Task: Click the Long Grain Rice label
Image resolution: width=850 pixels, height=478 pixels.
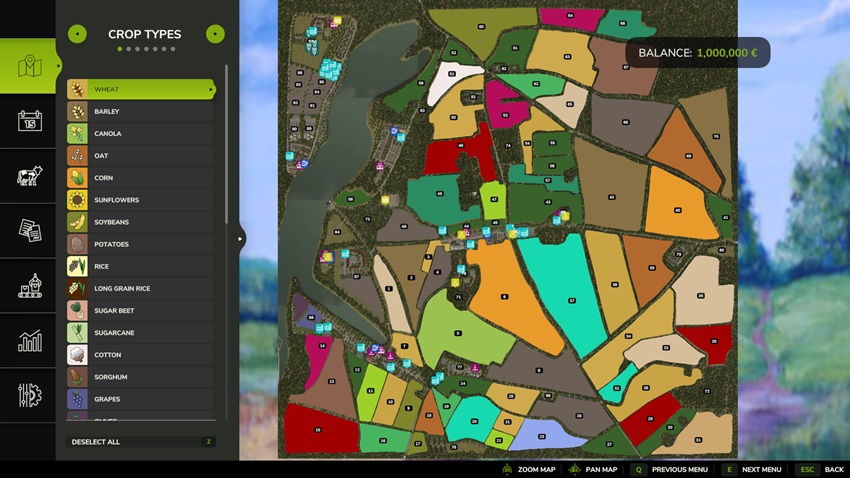Action: pos(122,288)
